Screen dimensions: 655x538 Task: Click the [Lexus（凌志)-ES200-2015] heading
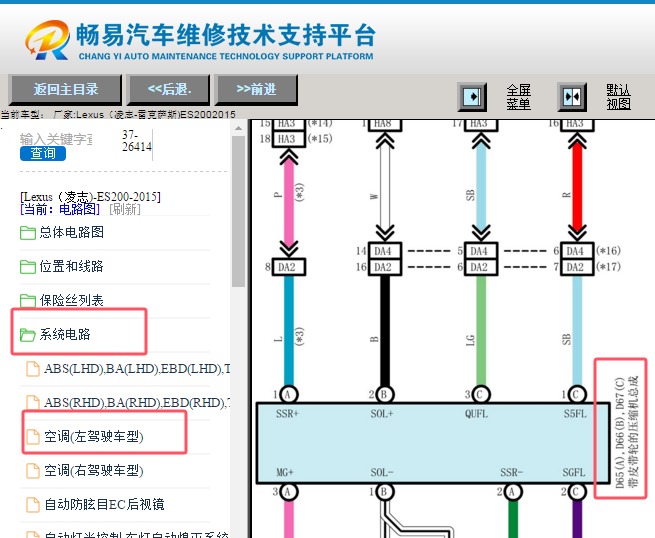pyautogui.click(x=90, y=196)
